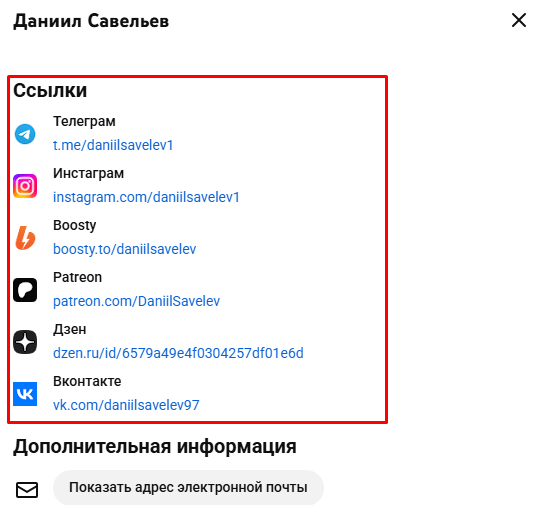Click the envelope email icon
537x520 pixels.
point(27,490)
